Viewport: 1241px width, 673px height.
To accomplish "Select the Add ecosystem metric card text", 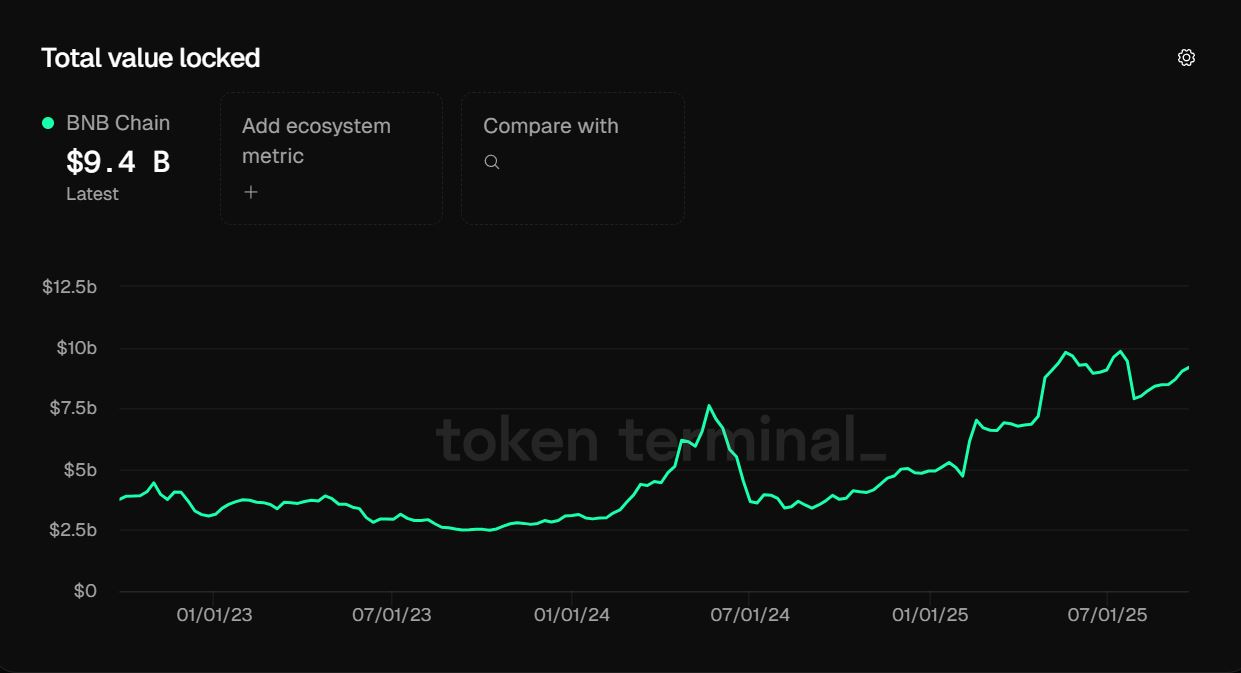I will [316, 141].
